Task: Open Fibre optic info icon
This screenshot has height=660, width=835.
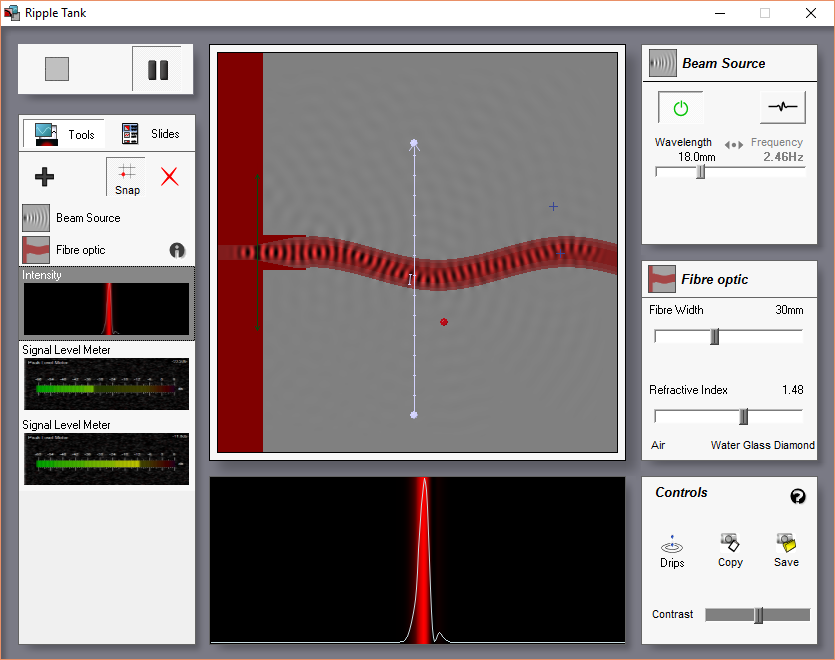Action: click(x=177, y=250)
